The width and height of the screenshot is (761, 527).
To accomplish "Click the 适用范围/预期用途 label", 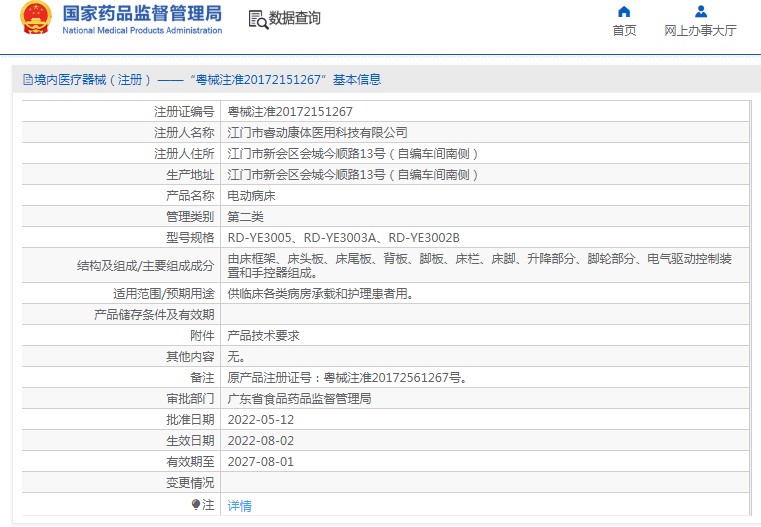I will (x=164, y=294).
